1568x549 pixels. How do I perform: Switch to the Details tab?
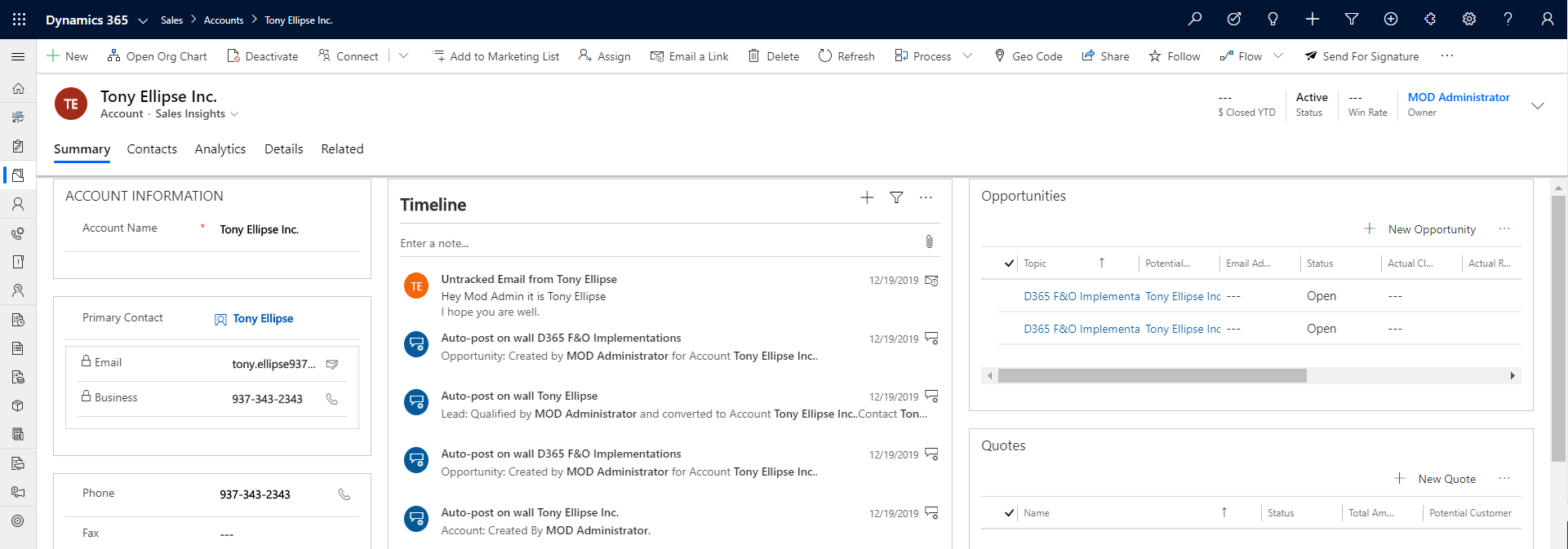284,149
